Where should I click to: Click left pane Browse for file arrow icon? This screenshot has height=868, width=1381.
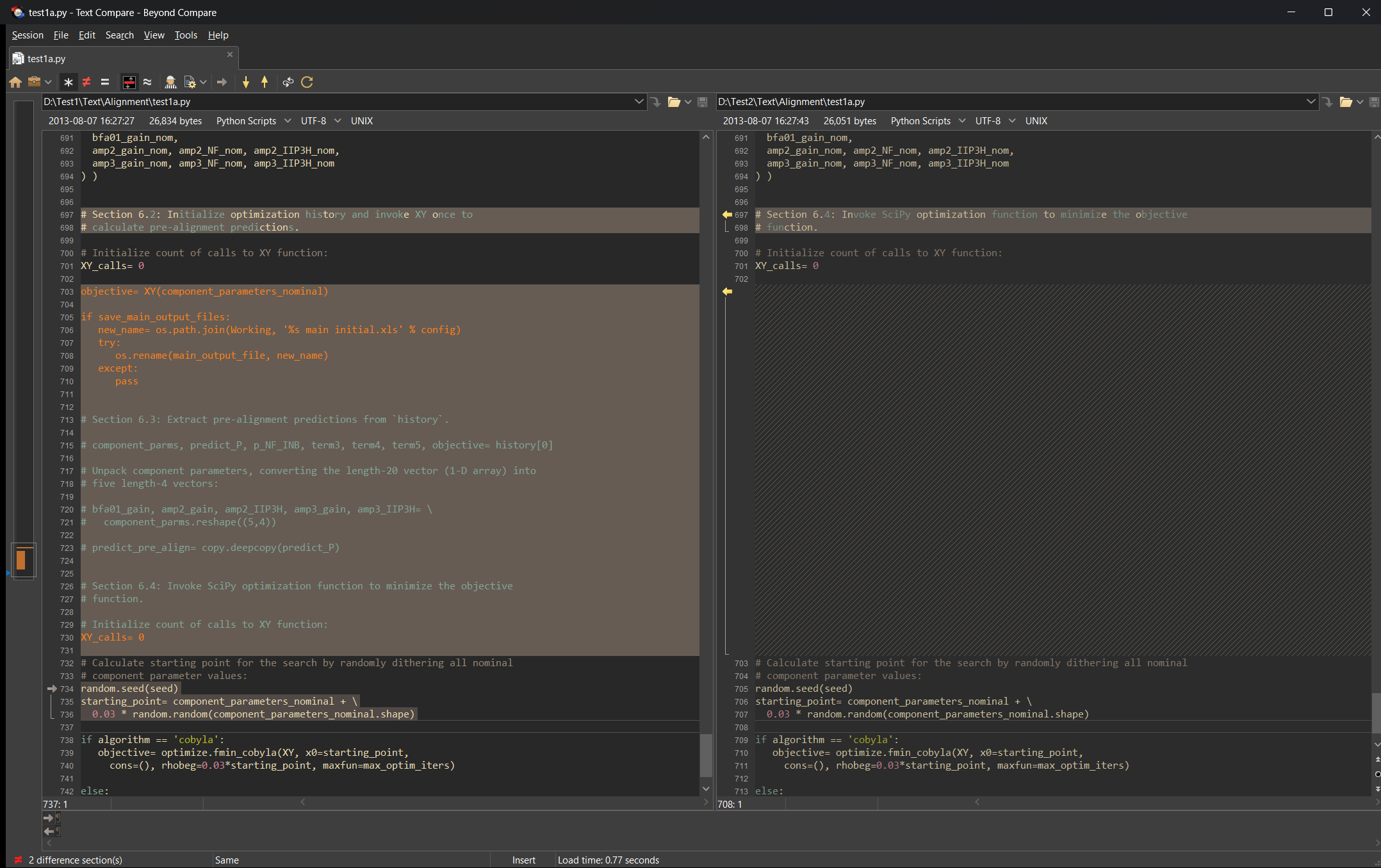[x=656, y=102]
